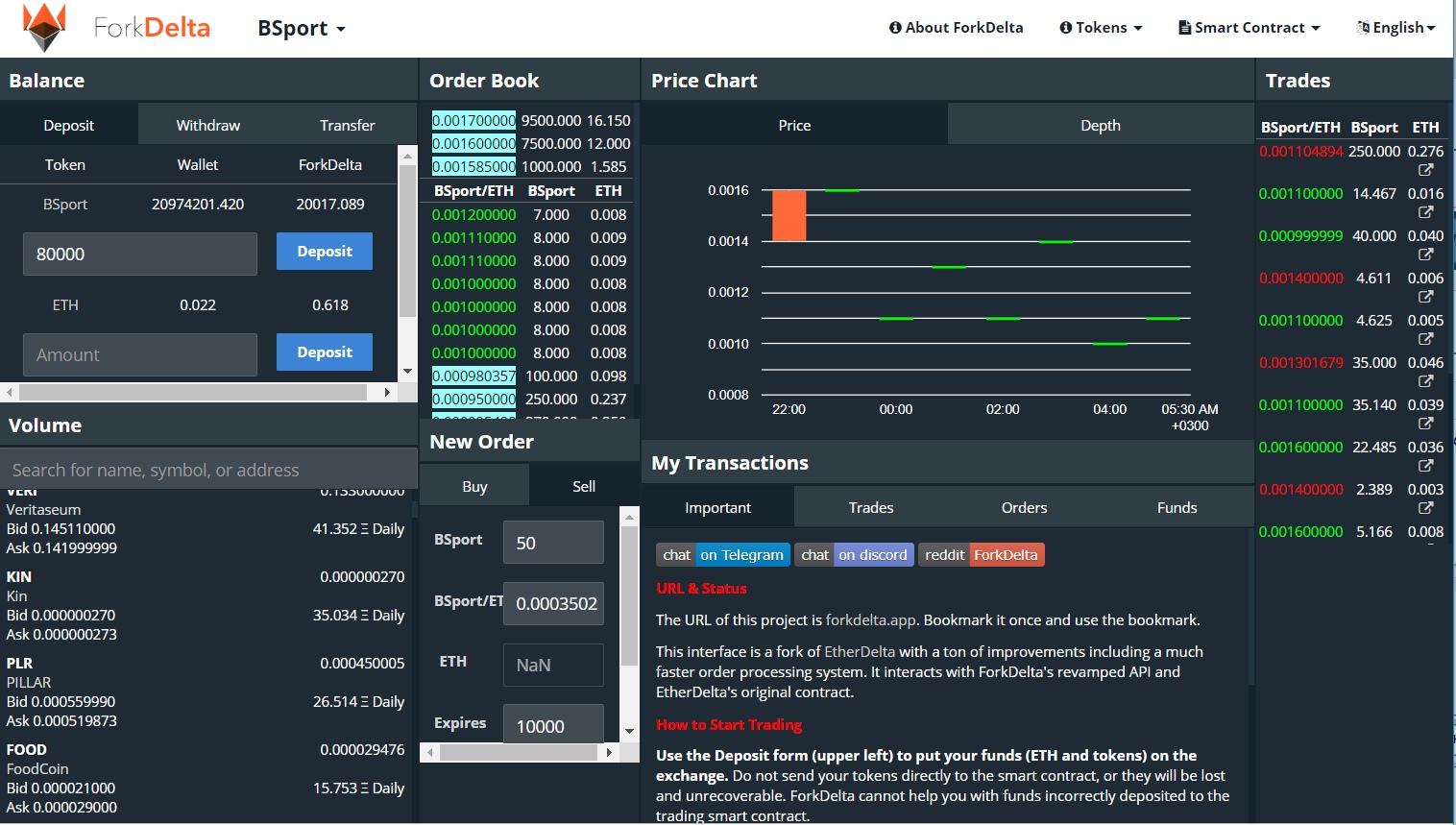
Task: Open the Important transactions tab
Action: (x=717, y=507)
